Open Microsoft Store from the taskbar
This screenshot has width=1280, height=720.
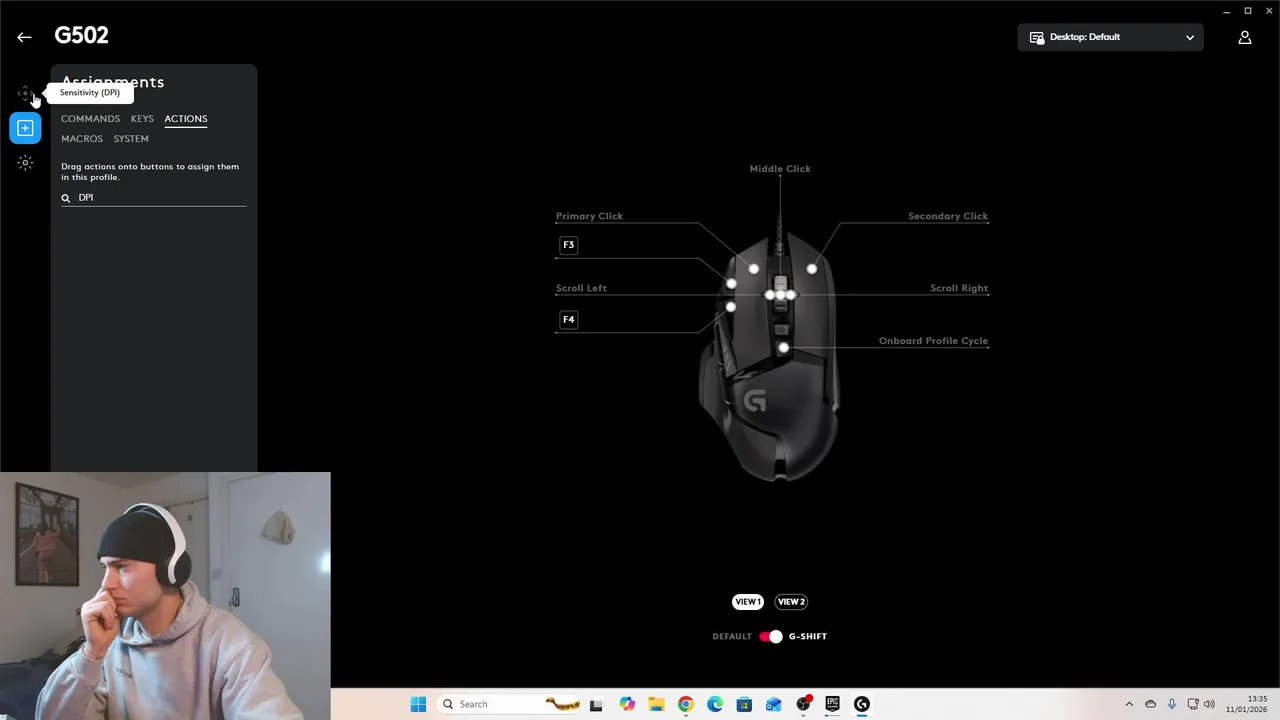click(x=744, y=704)
